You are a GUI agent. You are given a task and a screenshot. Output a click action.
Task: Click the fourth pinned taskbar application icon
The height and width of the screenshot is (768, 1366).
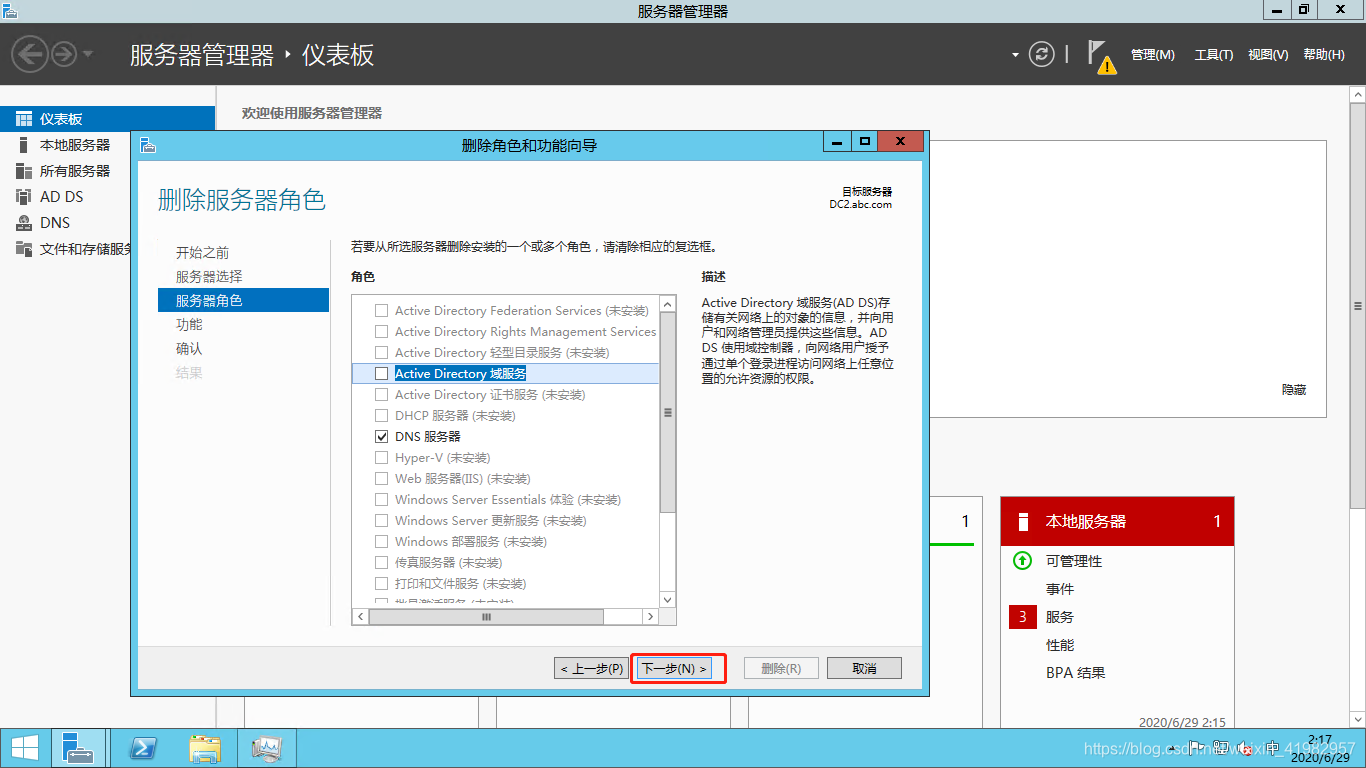268,748
